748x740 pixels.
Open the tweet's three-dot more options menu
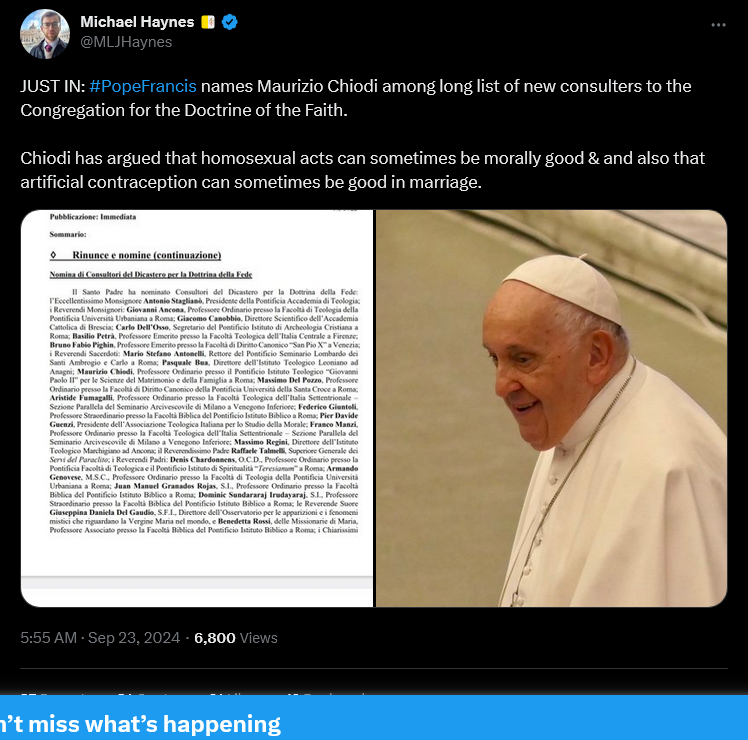[718, 25]
